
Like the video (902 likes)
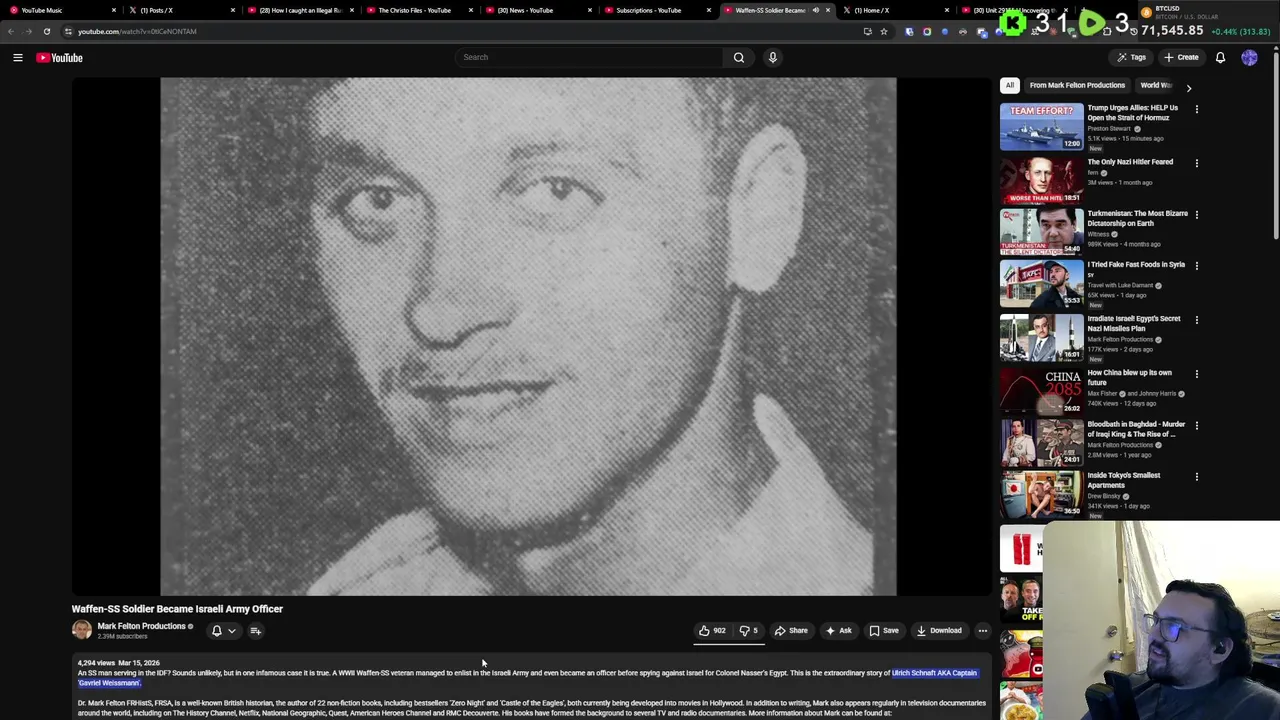(712, 631)
